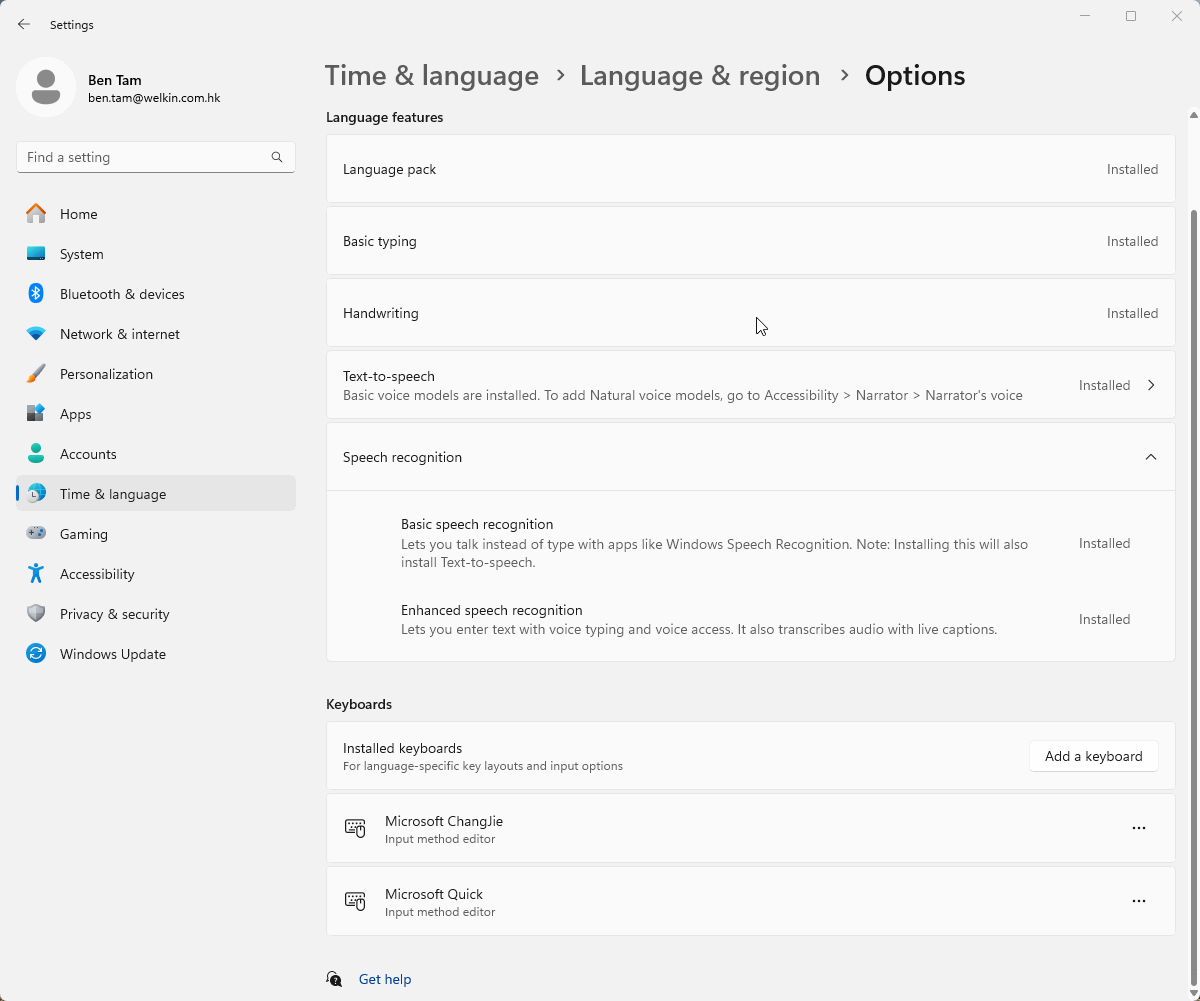Click the Get help chat icon

coord(335,979)
